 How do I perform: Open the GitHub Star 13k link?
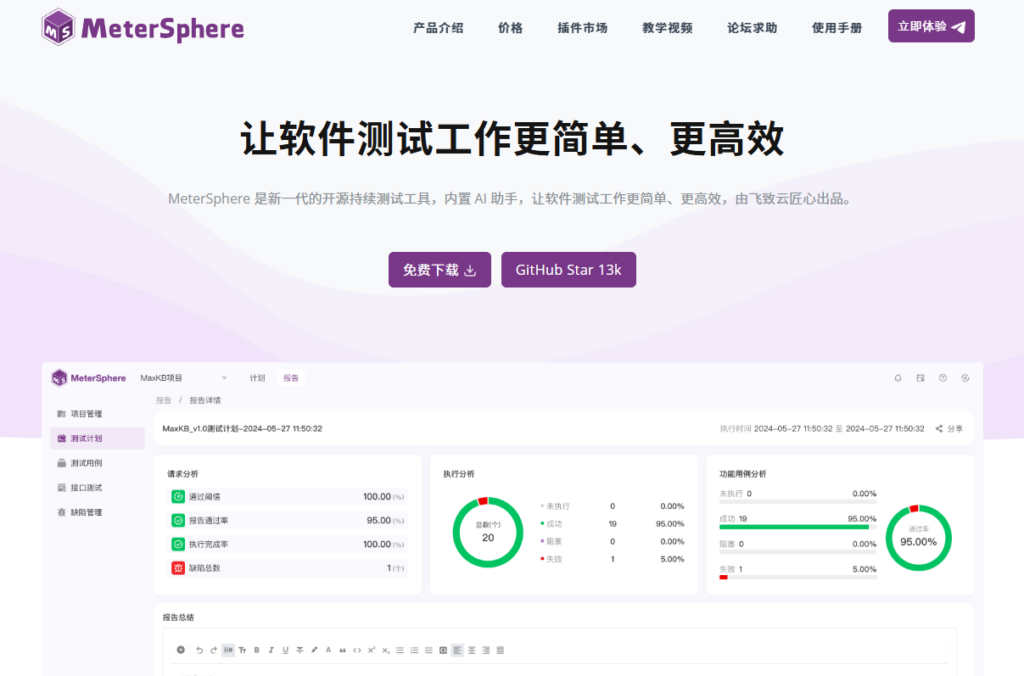[x=568, y=269]
